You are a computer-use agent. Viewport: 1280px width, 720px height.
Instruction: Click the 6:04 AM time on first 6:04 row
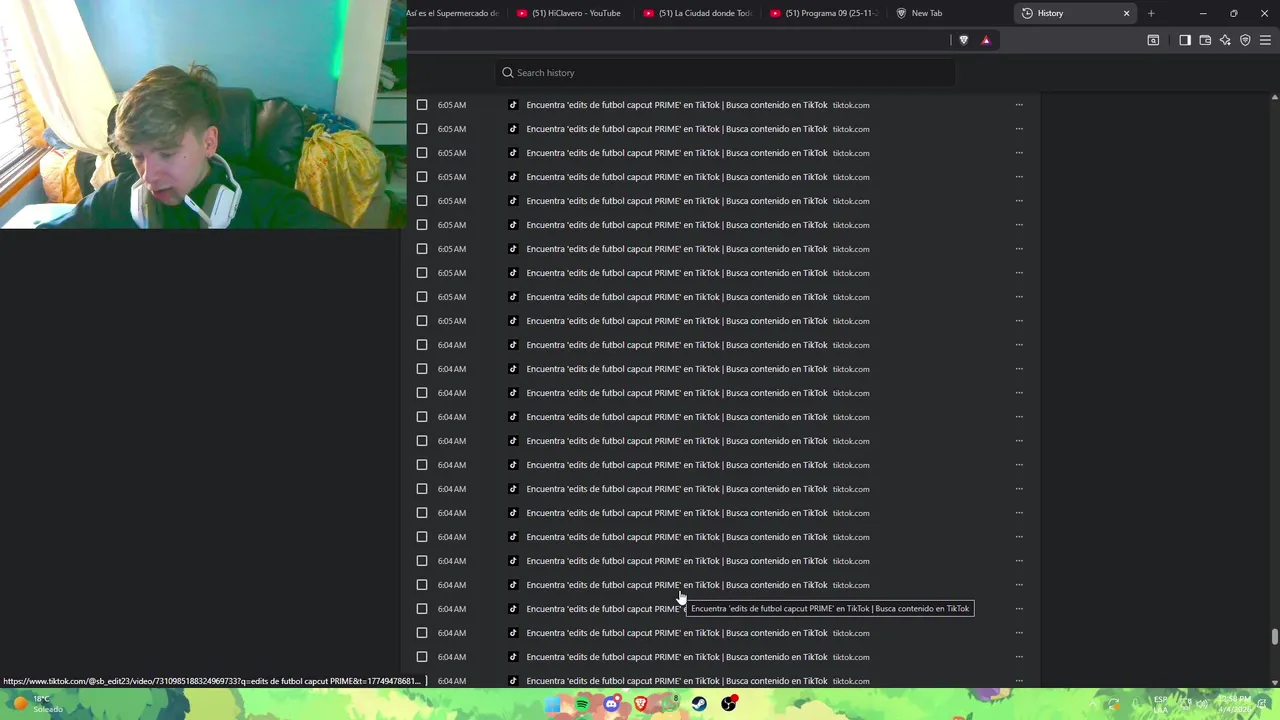point(451,345)
